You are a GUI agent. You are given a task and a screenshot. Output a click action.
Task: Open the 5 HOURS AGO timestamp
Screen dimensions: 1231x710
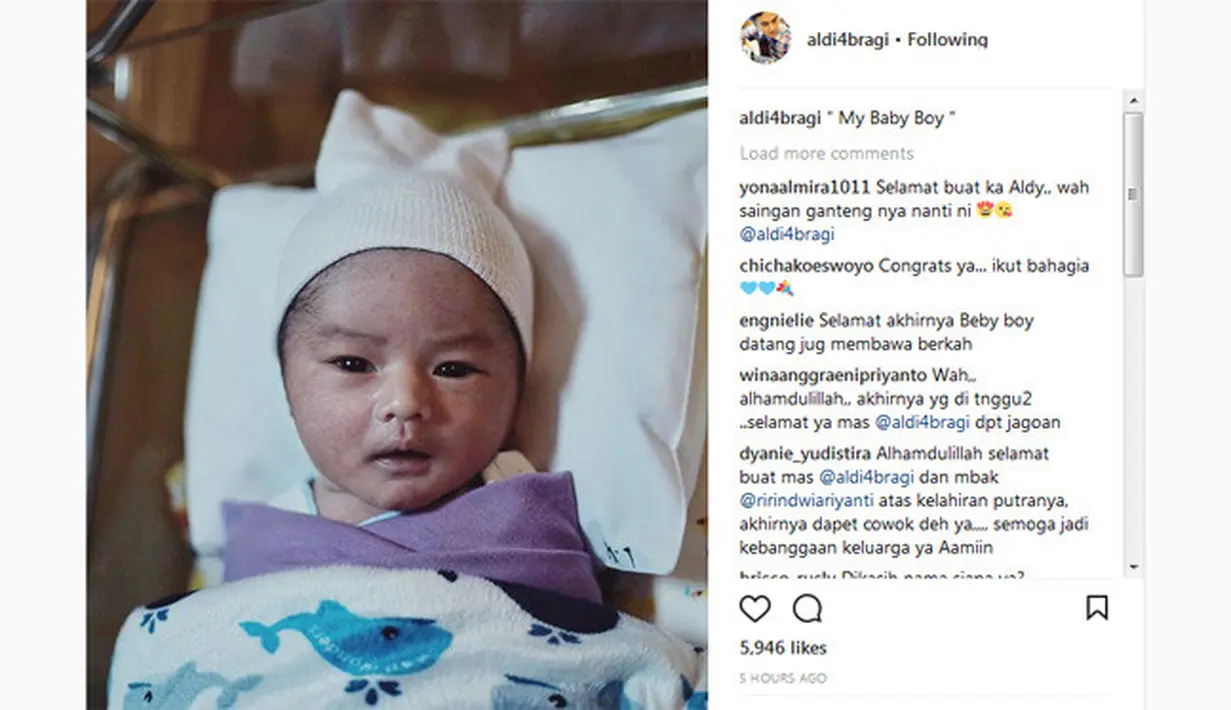coord(783,678)
